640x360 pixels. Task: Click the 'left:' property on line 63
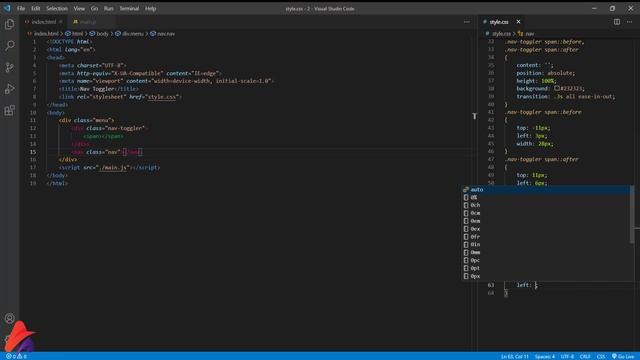524,285
